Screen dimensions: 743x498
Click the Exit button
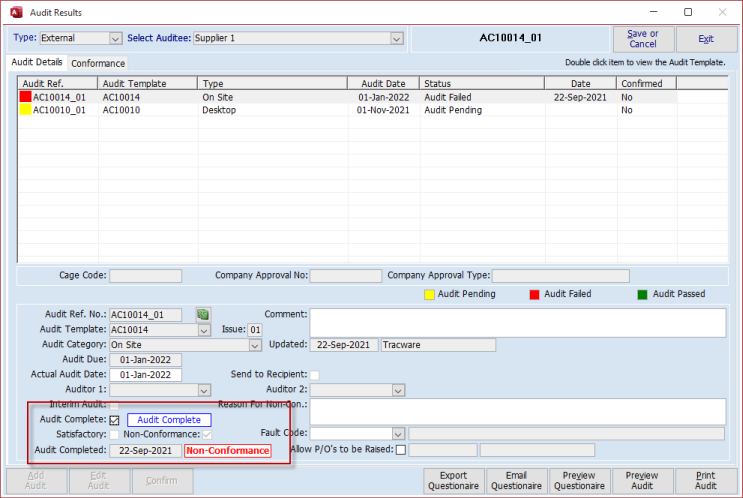point(706,39)
